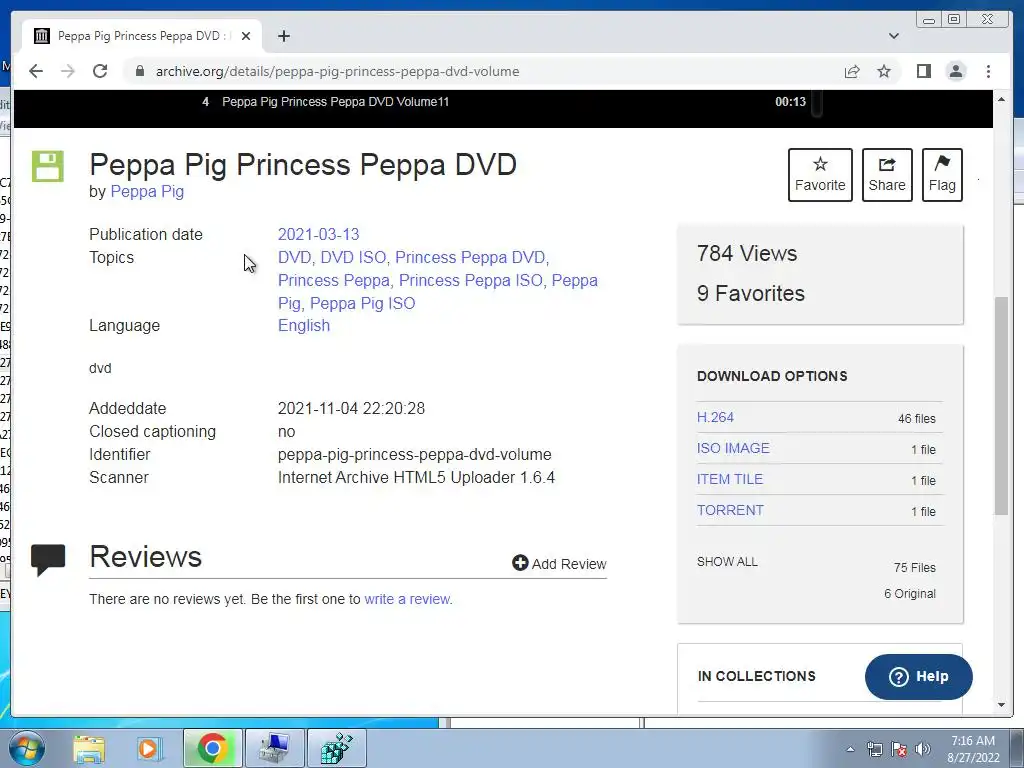
Task: Open the Chrome profile avatar
Action: [956, 71]
